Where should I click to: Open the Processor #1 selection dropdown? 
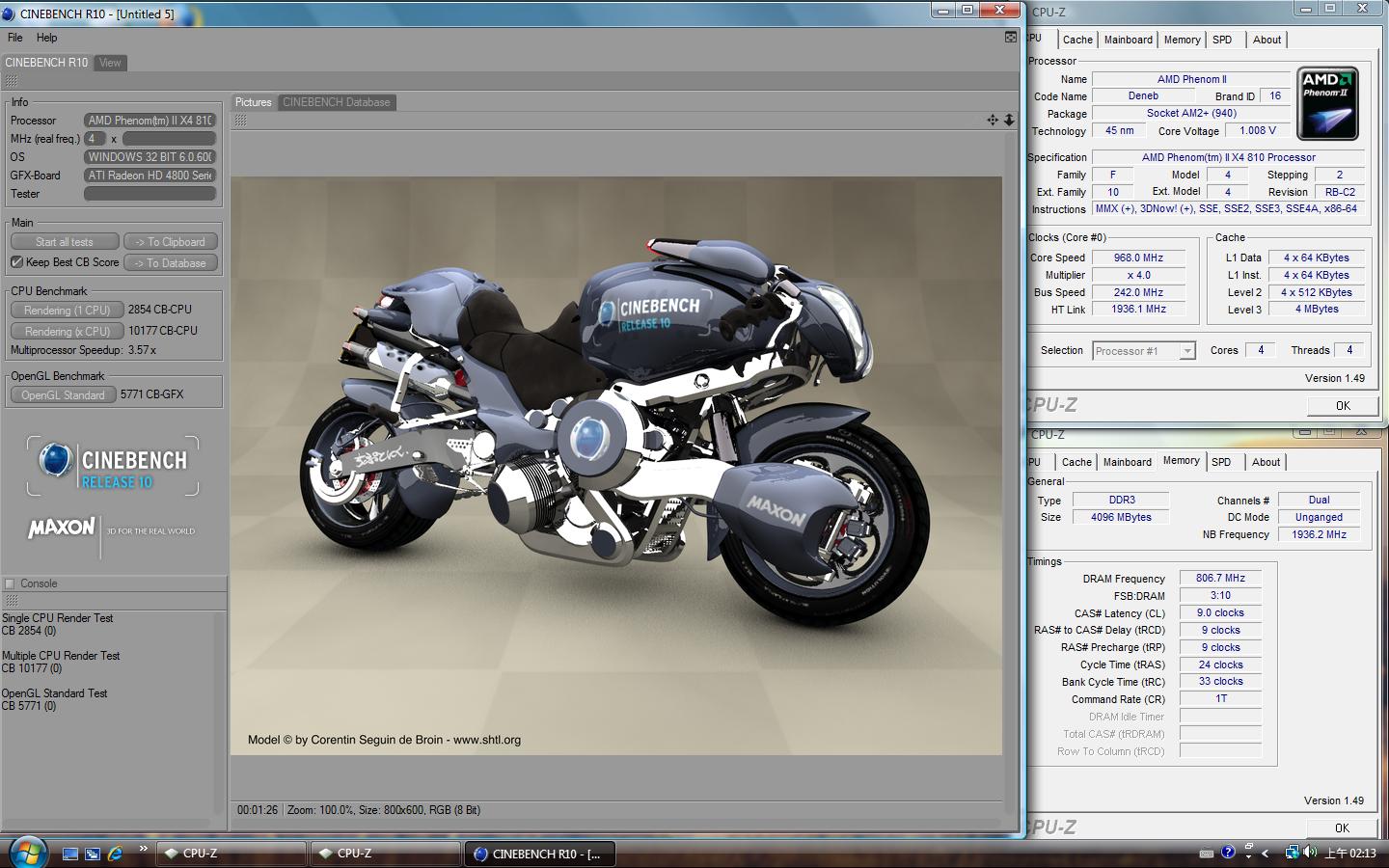1144,351
